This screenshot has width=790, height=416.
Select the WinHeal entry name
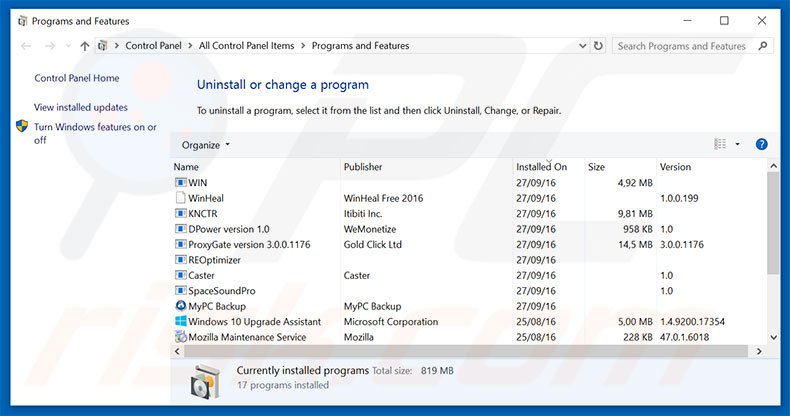click(x=206, y=198)
